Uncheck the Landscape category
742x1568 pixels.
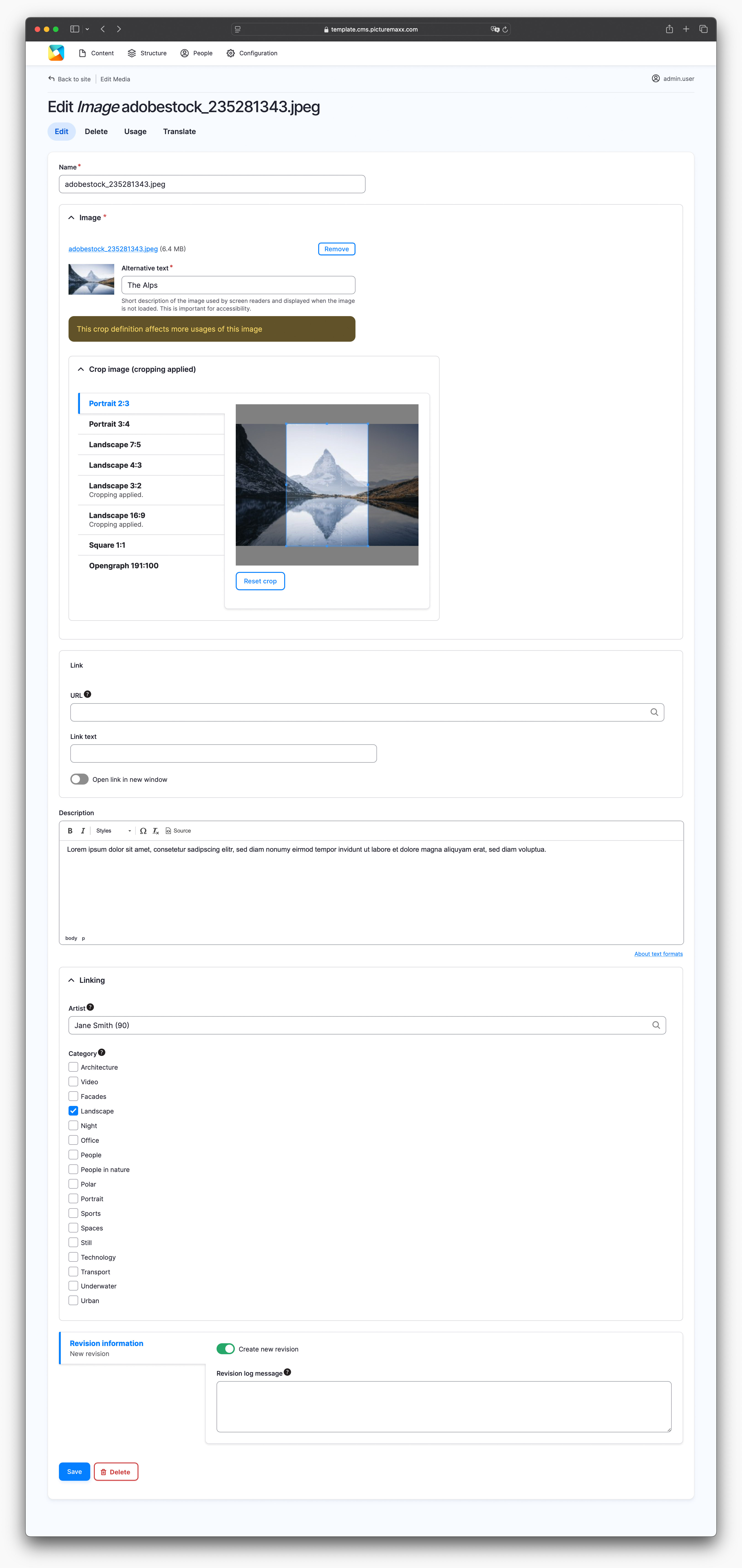coord(74,1111)
